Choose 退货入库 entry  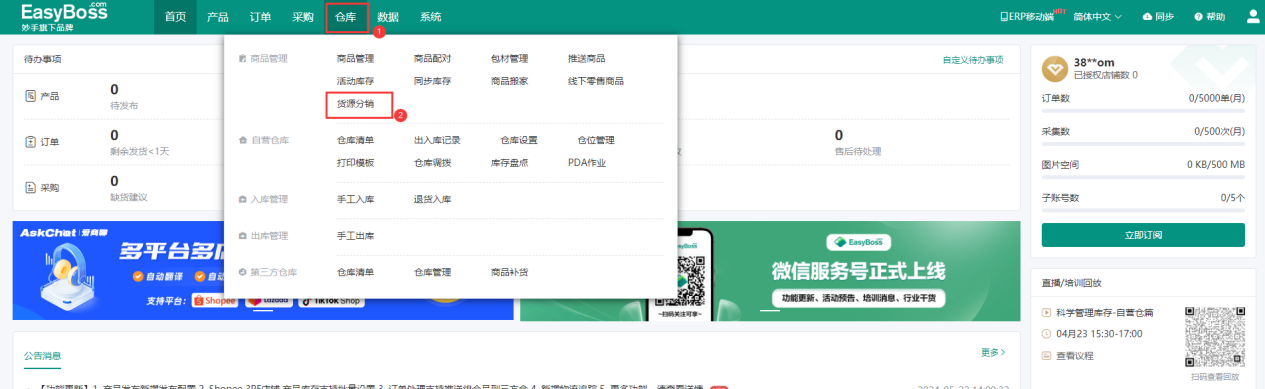click(x=432, y=200)
